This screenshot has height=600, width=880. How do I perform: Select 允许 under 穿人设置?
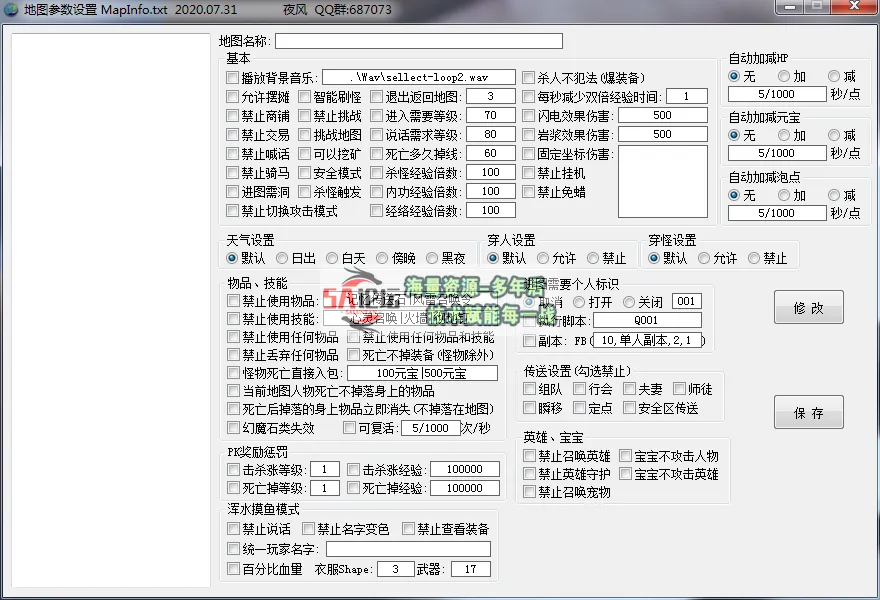click(x=543, y=258)
